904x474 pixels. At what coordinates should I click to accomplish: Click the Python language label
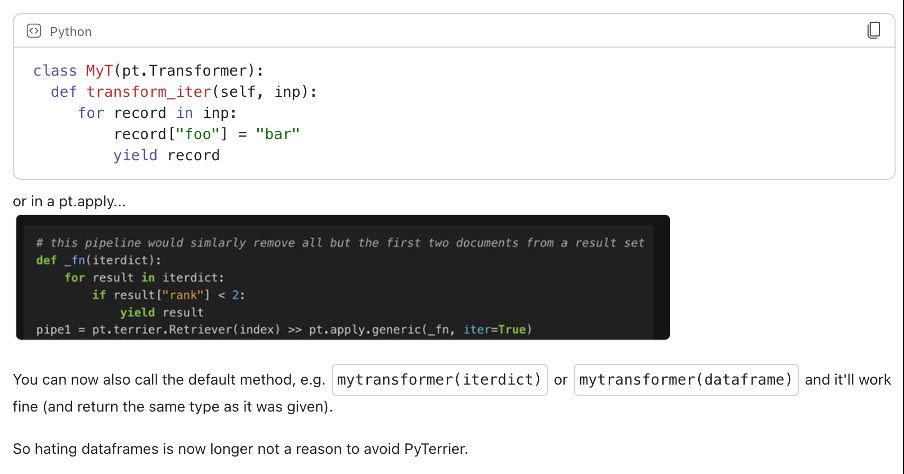70,32
